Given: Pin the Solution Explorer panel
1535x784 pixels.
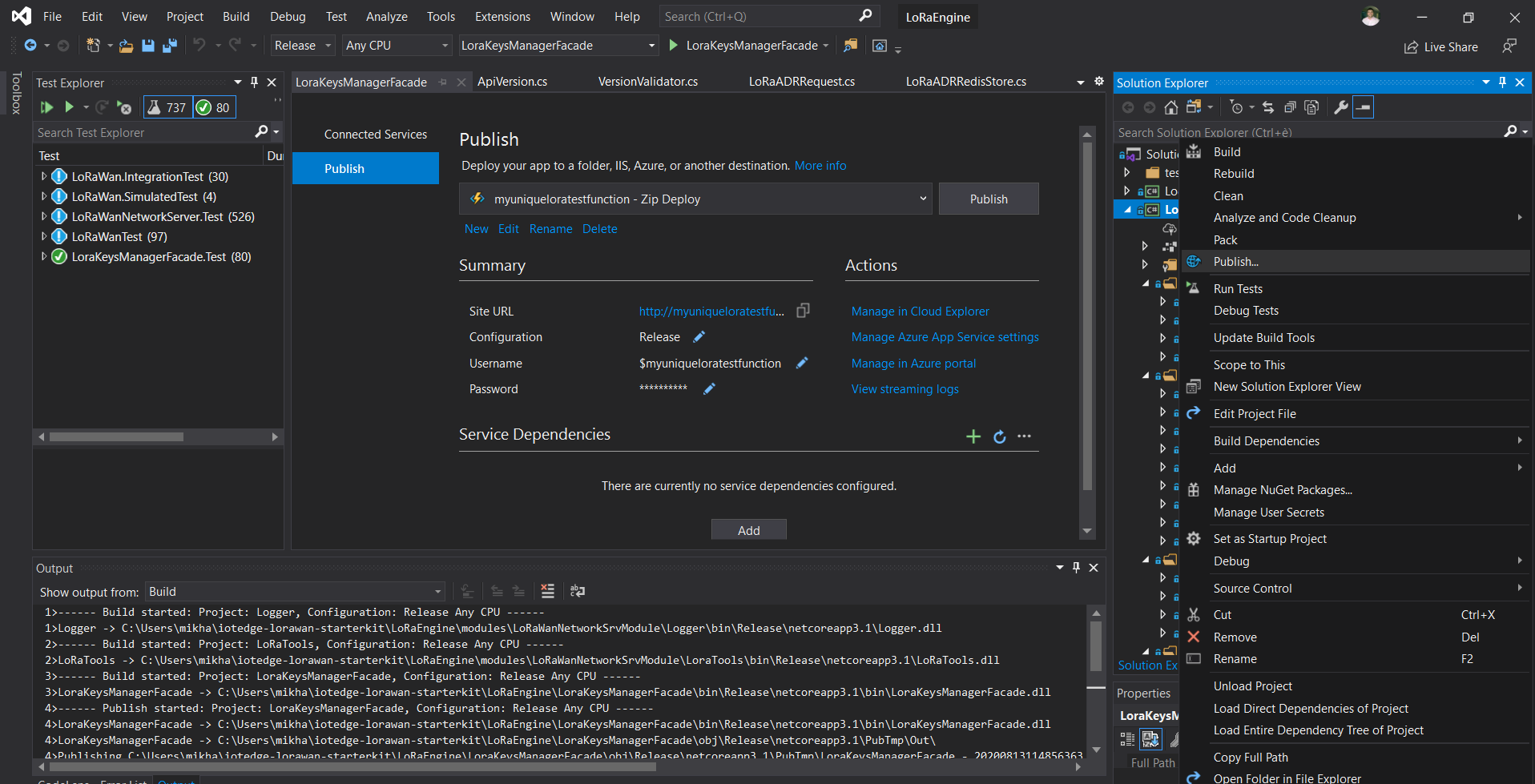Looking at the screenshot, I should [x=1502, y=82].
